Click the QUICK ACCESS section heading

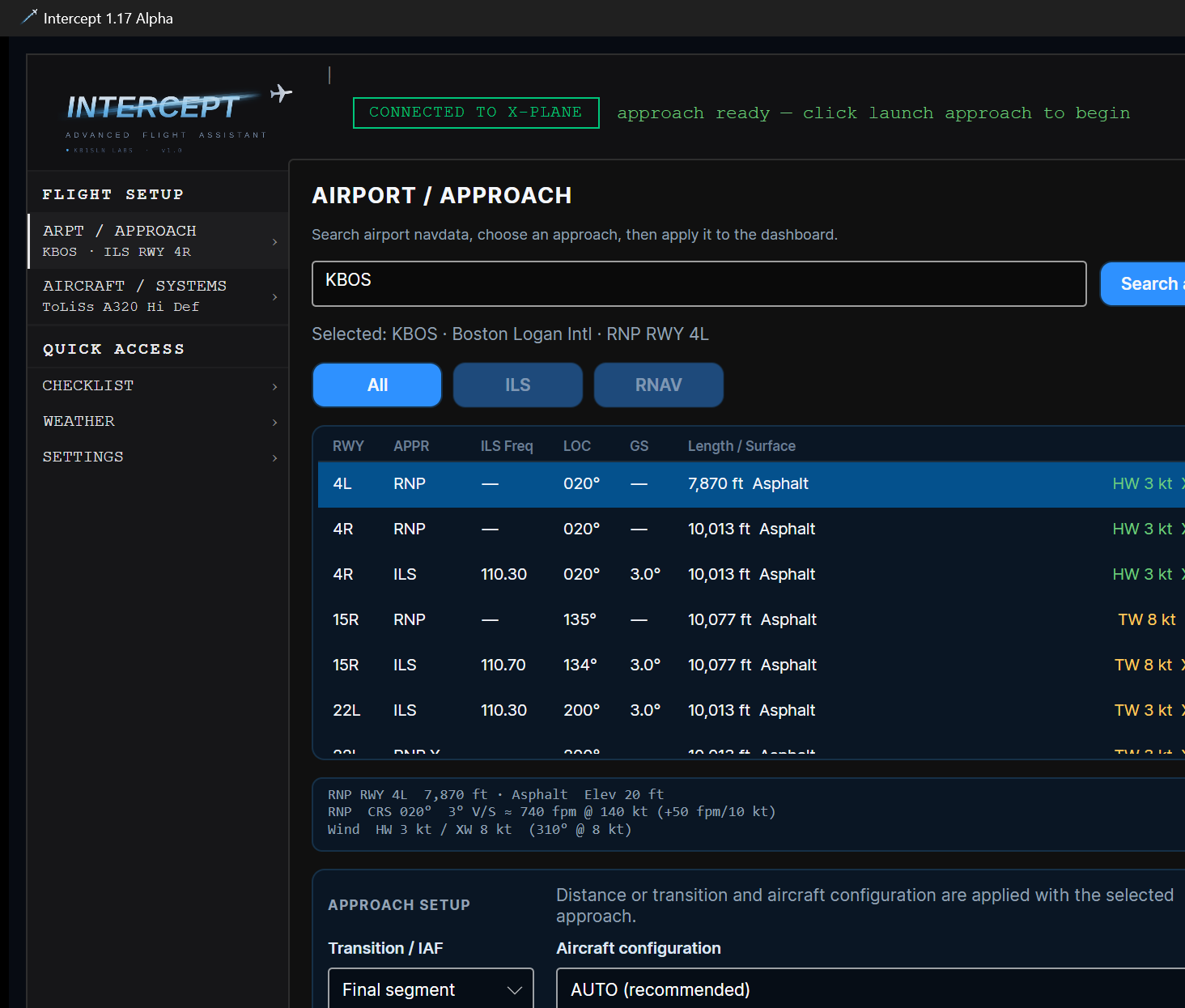coord(113,349)
